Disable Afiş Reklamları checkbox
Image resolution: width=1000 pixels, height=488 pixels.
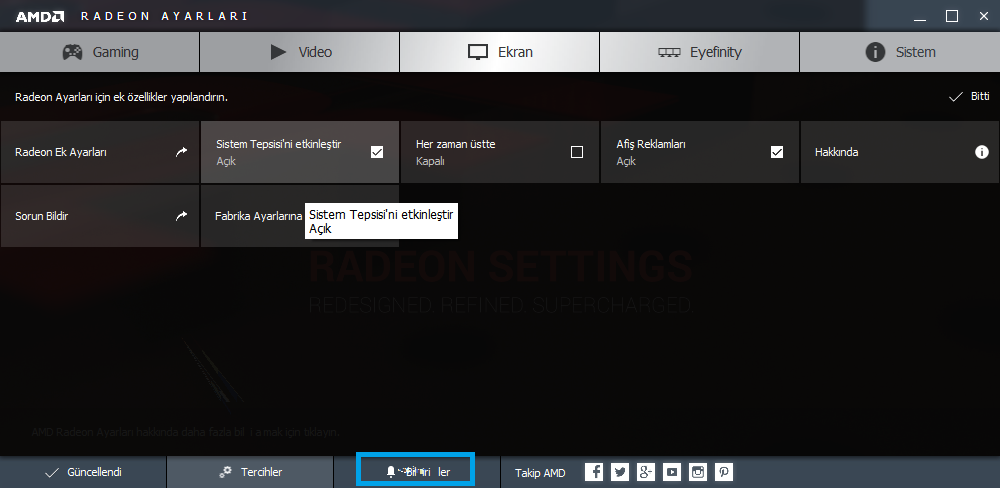(x=777, y=152)
